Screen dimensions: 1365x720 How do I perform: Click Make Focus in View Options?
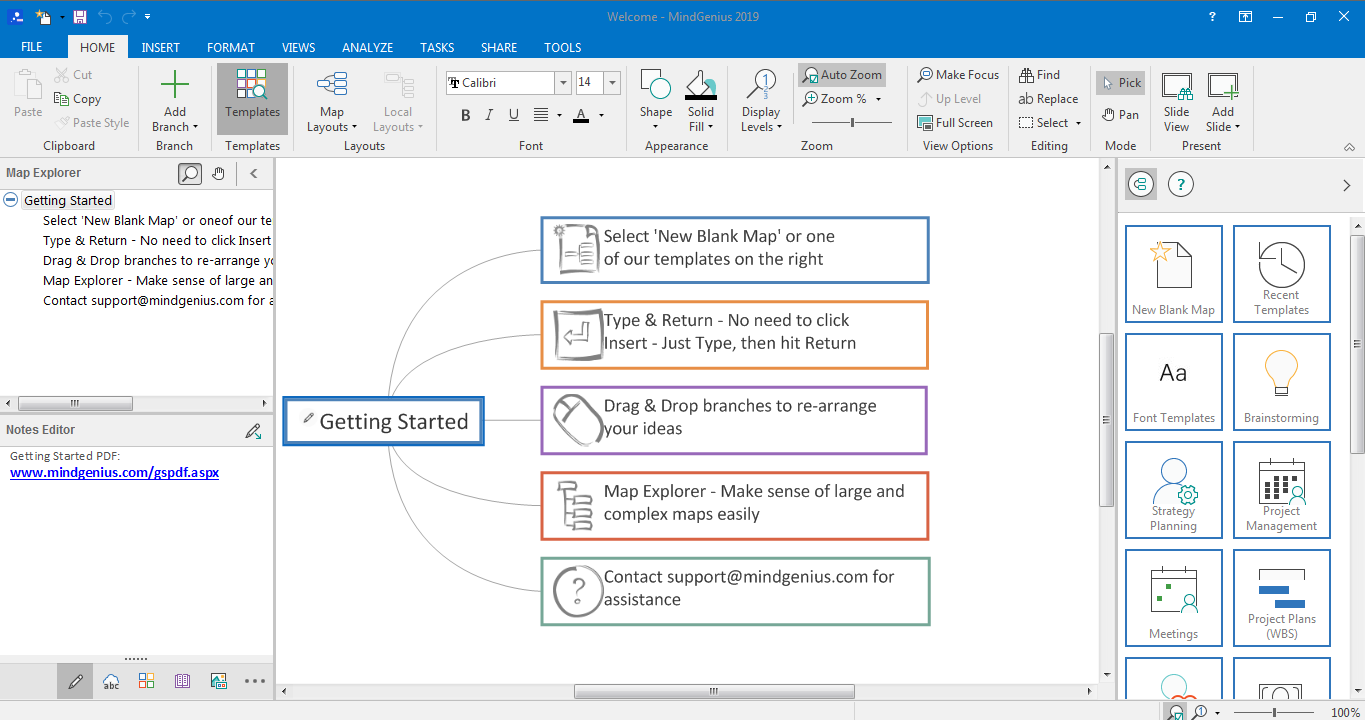[958, 75]
